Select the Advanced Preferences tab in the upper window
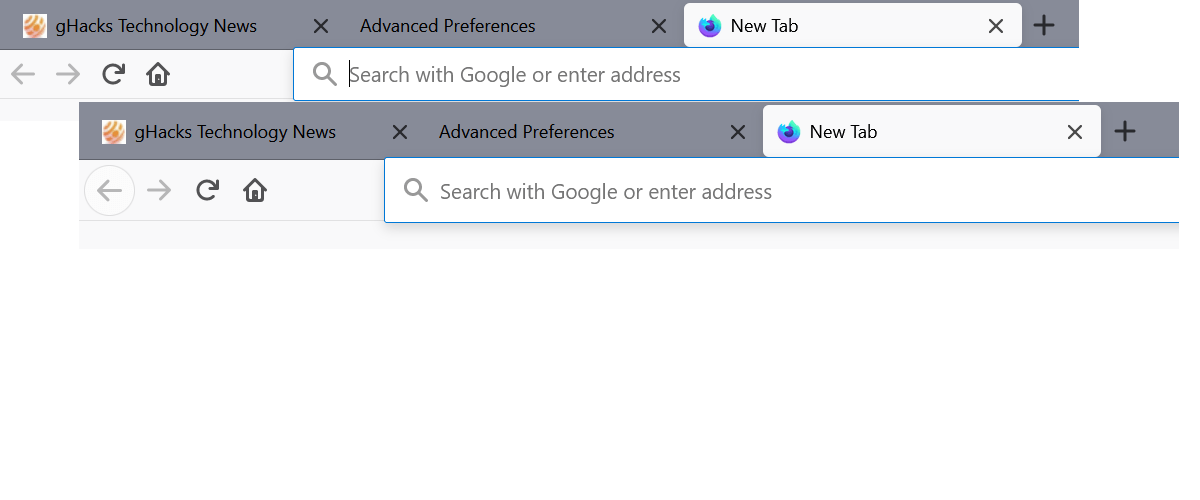 coord(448,26)
